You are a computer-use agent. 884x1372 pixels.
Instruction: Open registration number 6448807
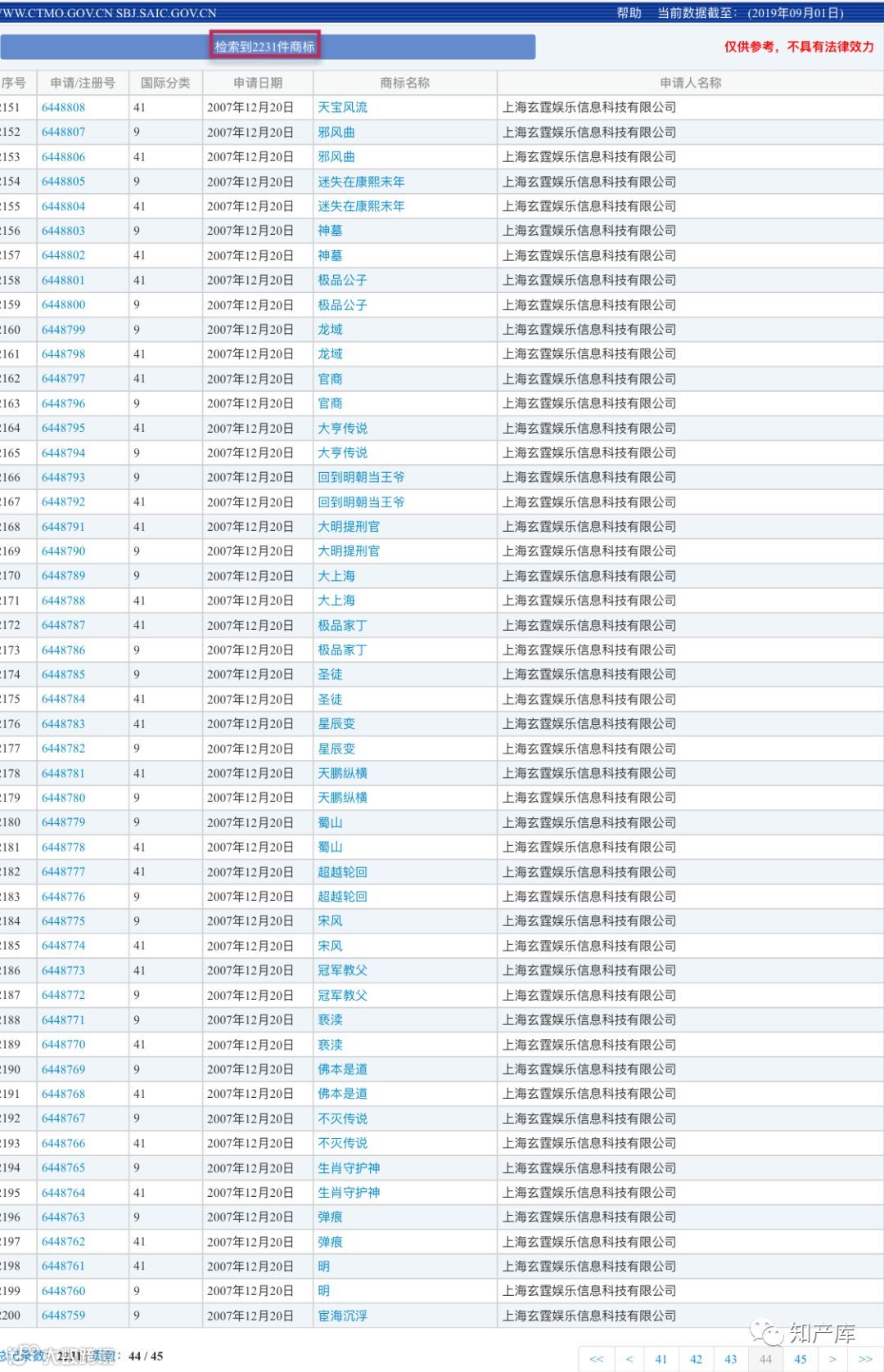63,132
